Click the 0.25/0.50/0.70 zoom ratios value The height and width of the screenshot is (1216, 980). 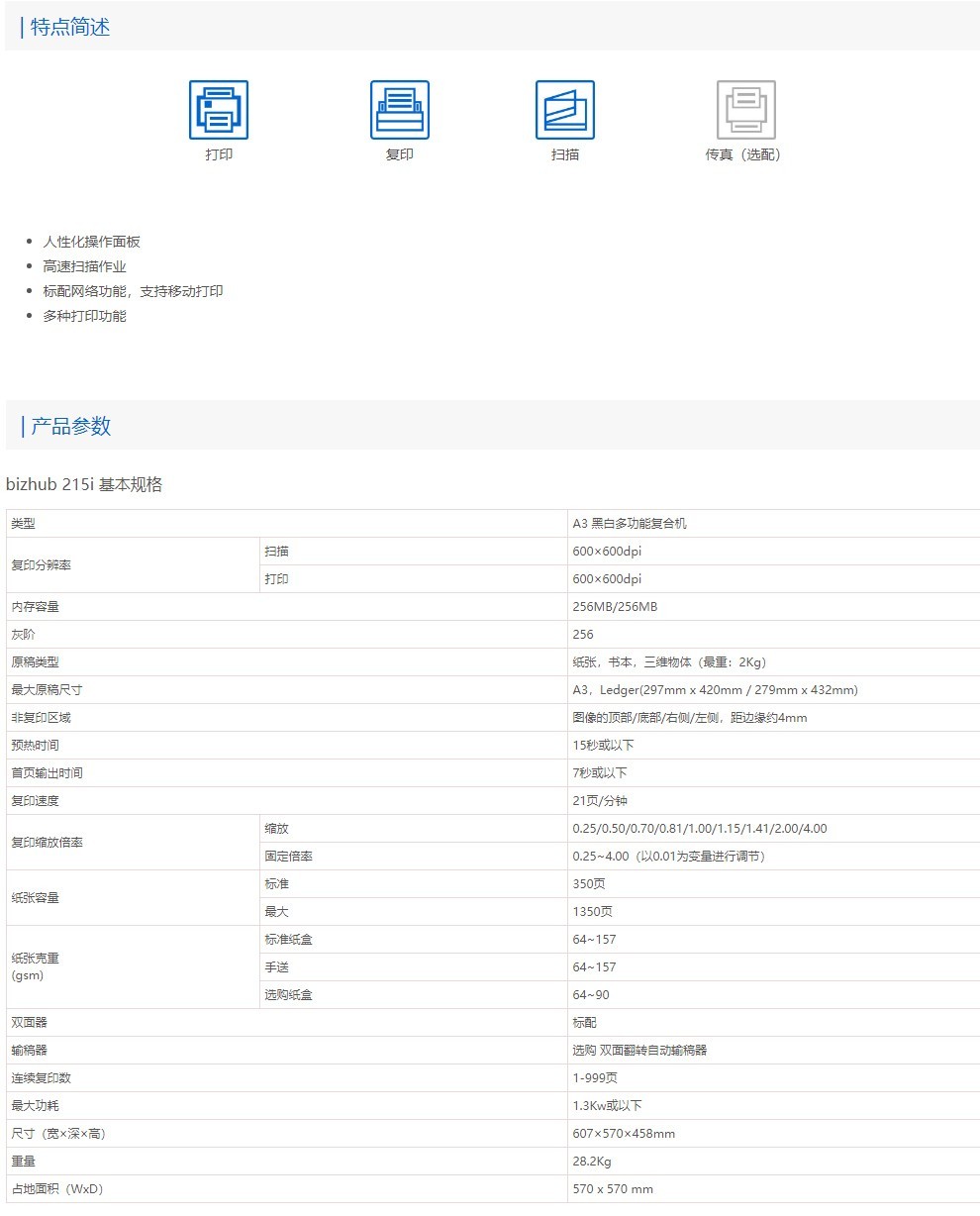[700, 829]
